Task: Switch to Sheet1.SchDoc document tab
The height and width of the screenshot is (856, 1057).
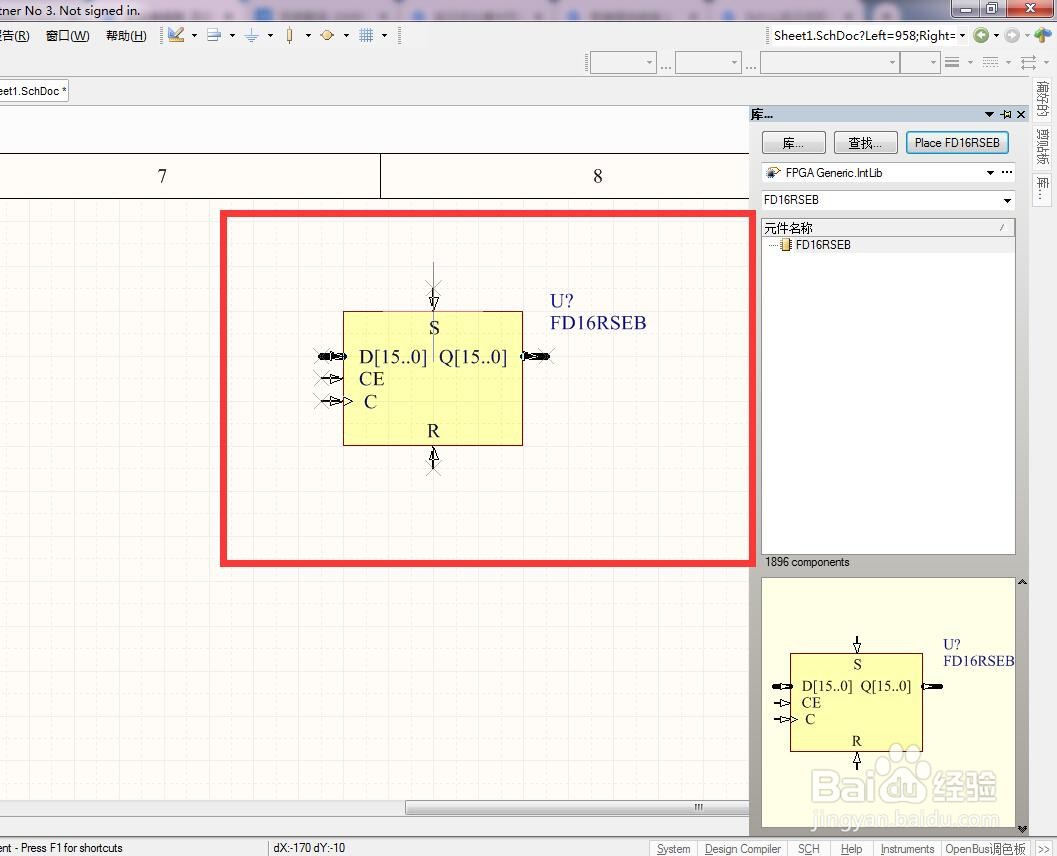Action: [32, 91]
